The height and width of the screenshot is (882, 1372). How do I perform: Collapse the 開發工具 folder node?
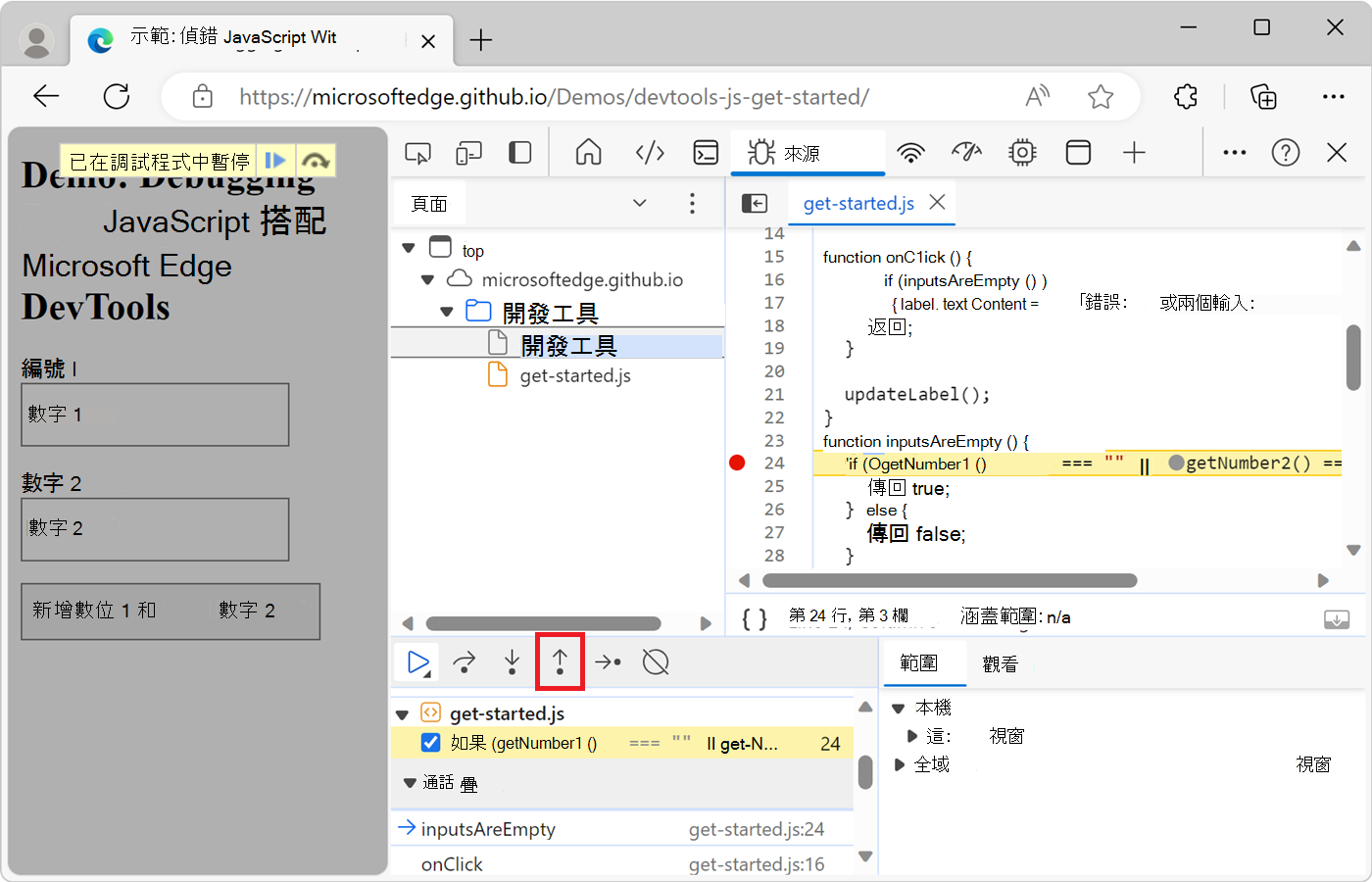pos(447,312)
